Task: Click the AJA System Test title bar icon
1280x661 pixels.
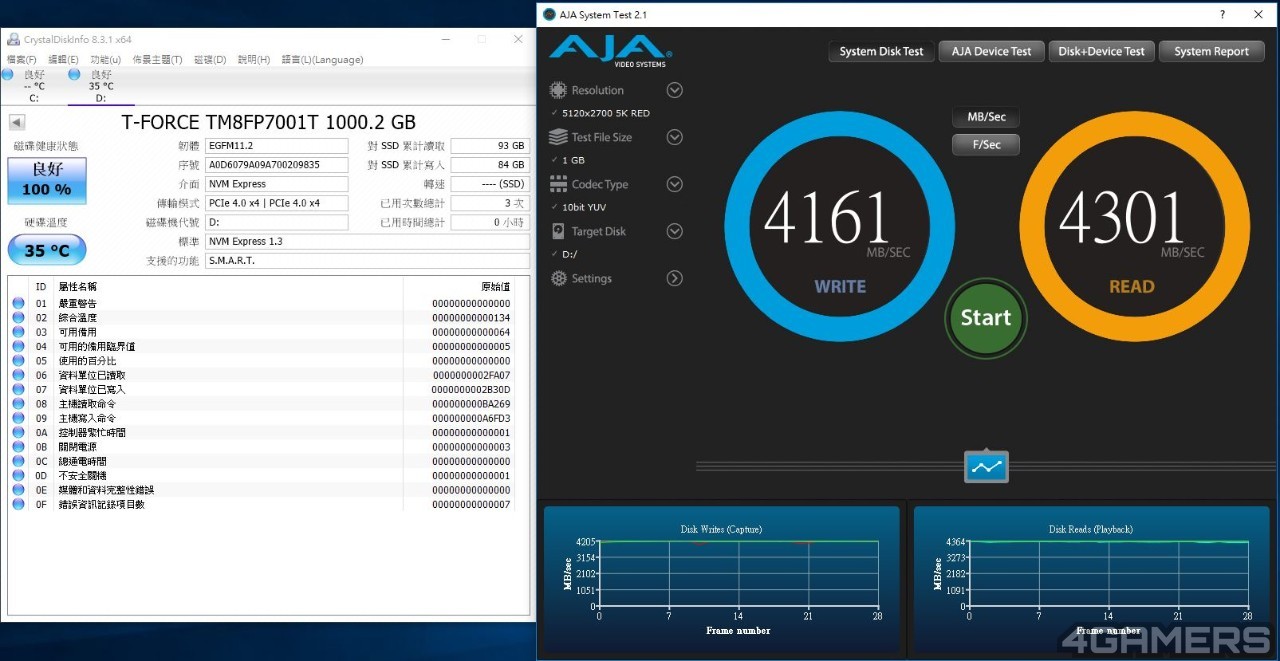Action: [549, 15]
